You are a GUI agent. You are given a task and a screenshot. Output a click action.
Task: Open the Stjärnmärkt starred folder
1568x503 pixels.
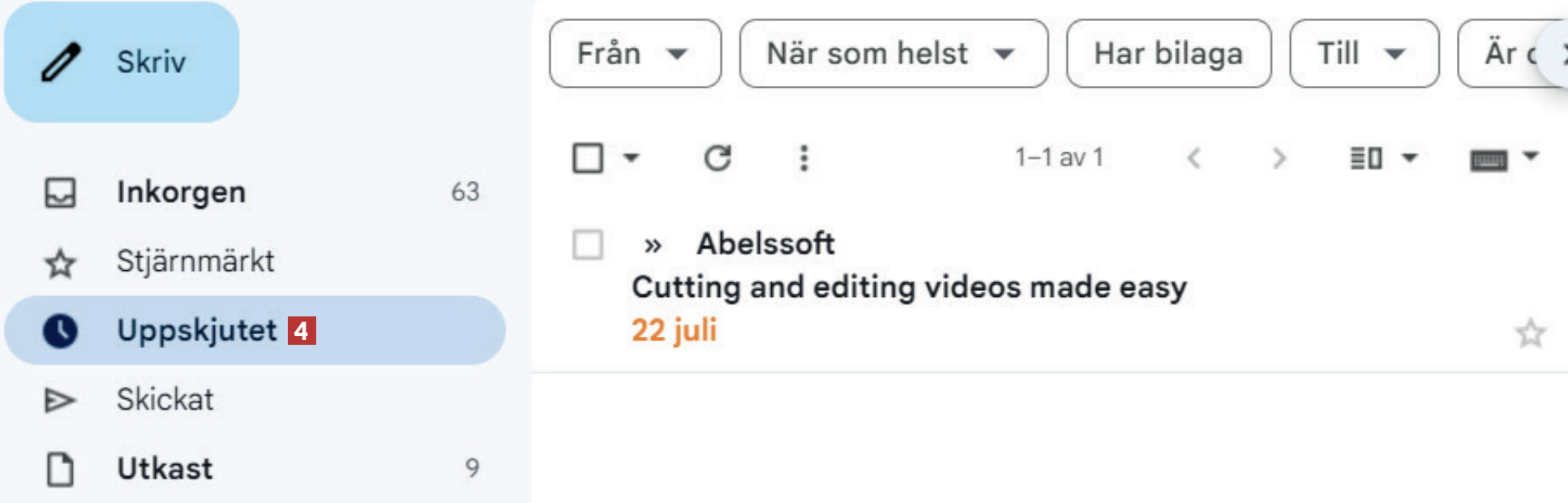coord(195,261)
